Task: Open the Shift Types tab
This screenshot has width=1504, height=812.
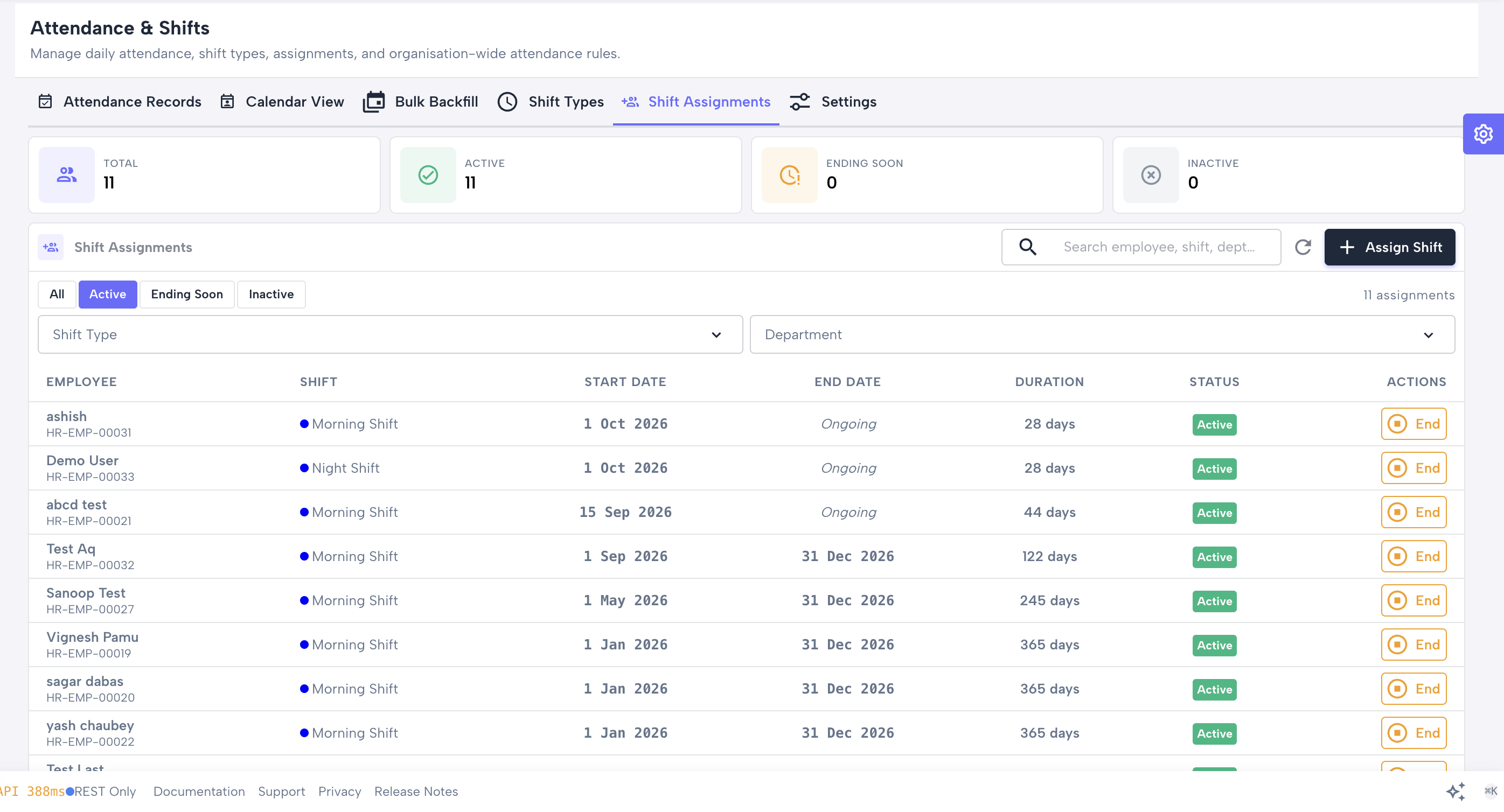Action: tap(551, 102)
